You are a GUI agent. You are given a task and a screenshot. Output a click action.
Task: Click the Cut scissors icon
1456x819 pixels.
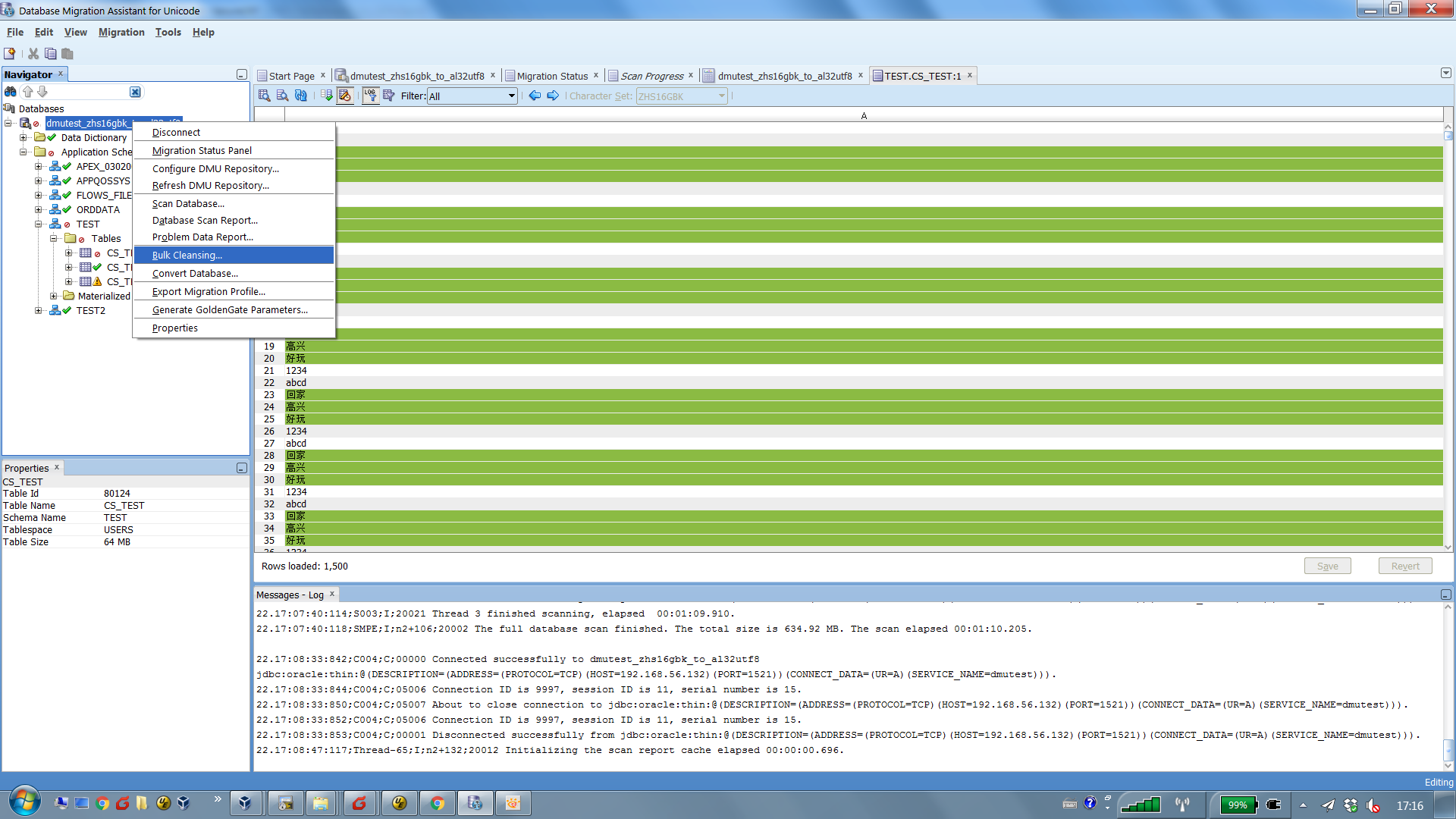tap(33, 54)
